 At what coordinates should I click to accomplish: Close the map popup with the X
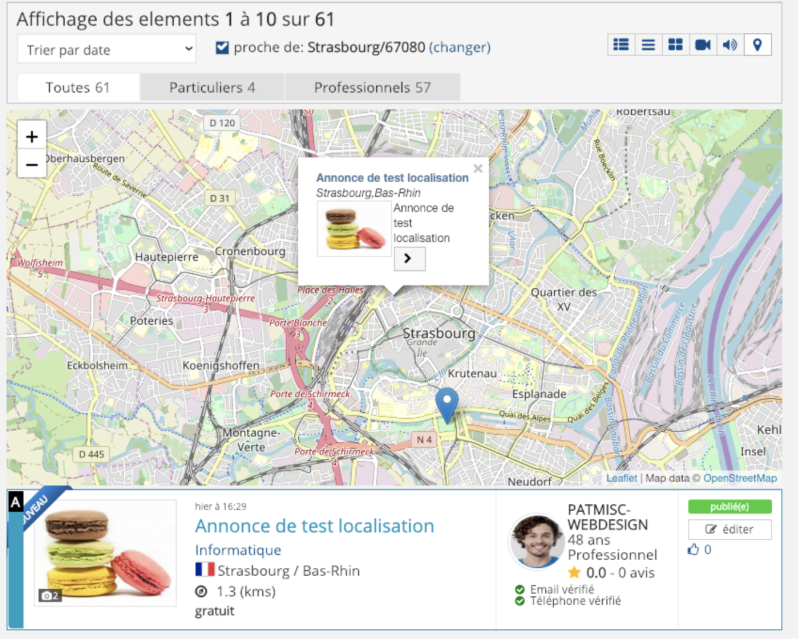[x=478, y=168]
